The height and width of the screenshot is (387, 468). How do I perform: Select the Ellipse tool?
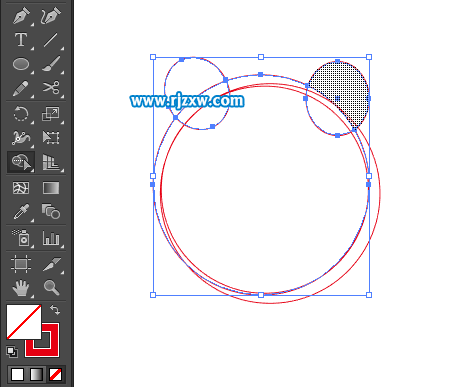coord(21,64)
